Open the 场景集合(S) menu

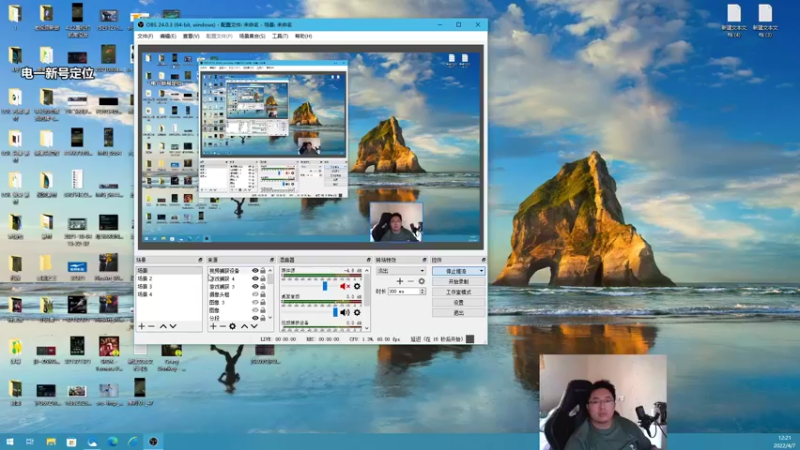252,36
